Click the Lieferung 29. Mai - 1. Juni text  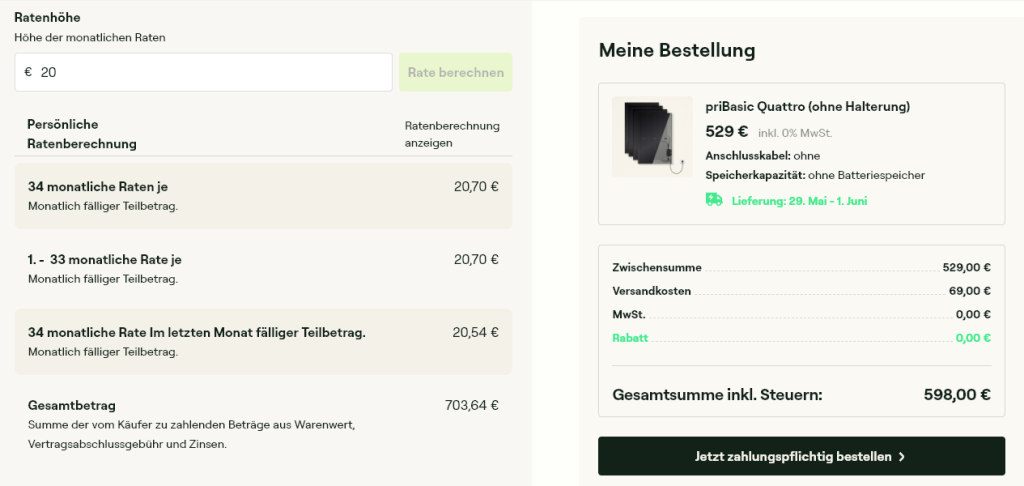(x=799, y=201)
